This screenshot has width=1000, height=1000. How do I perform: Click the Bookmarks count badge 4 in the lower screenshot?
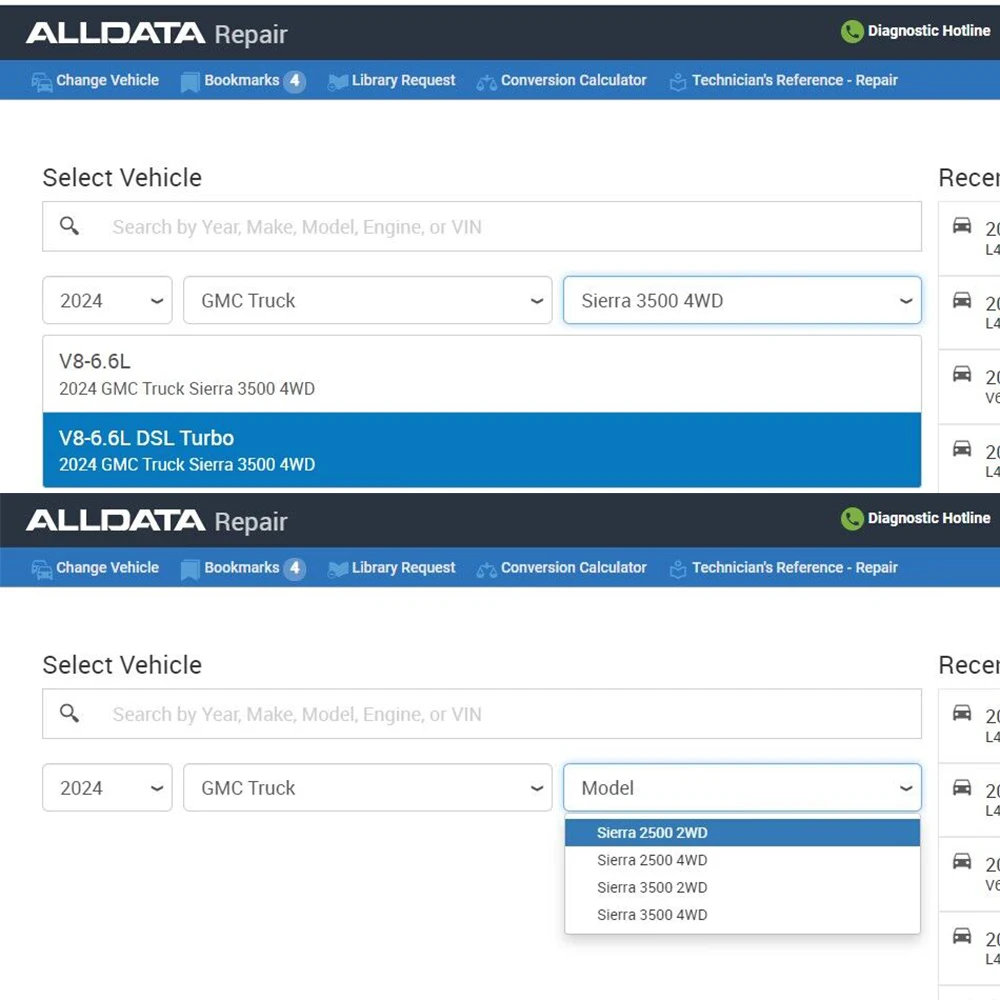[295, 568]
